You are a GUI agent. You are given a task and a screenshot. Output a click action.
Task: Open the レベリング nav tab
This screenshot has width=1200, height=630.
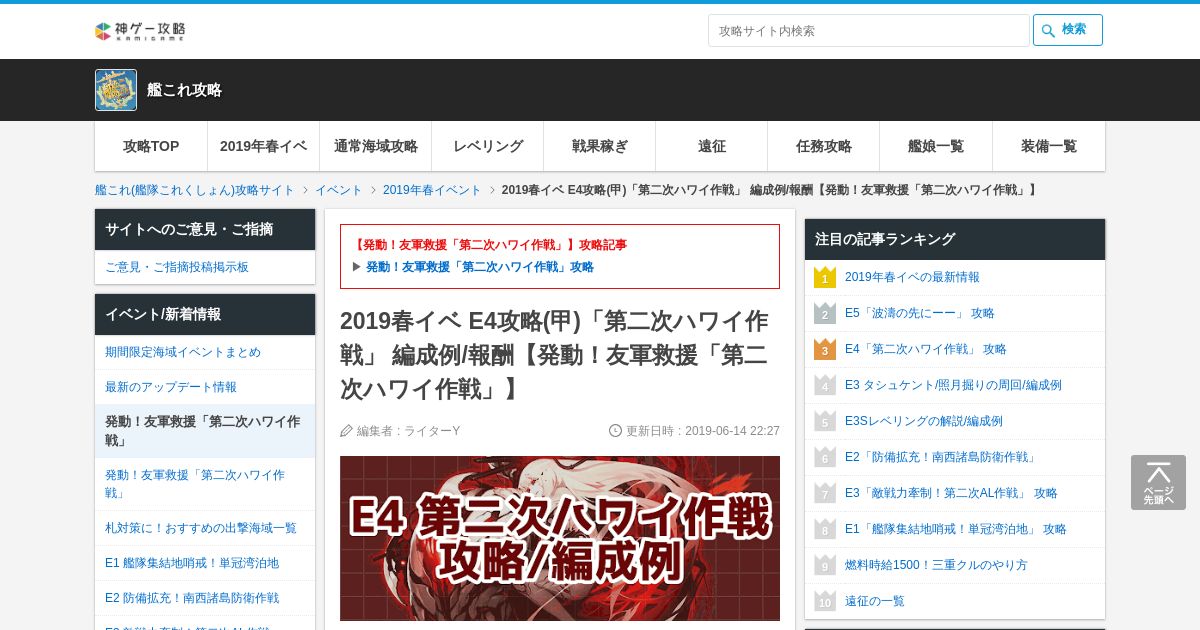(488, 146)
